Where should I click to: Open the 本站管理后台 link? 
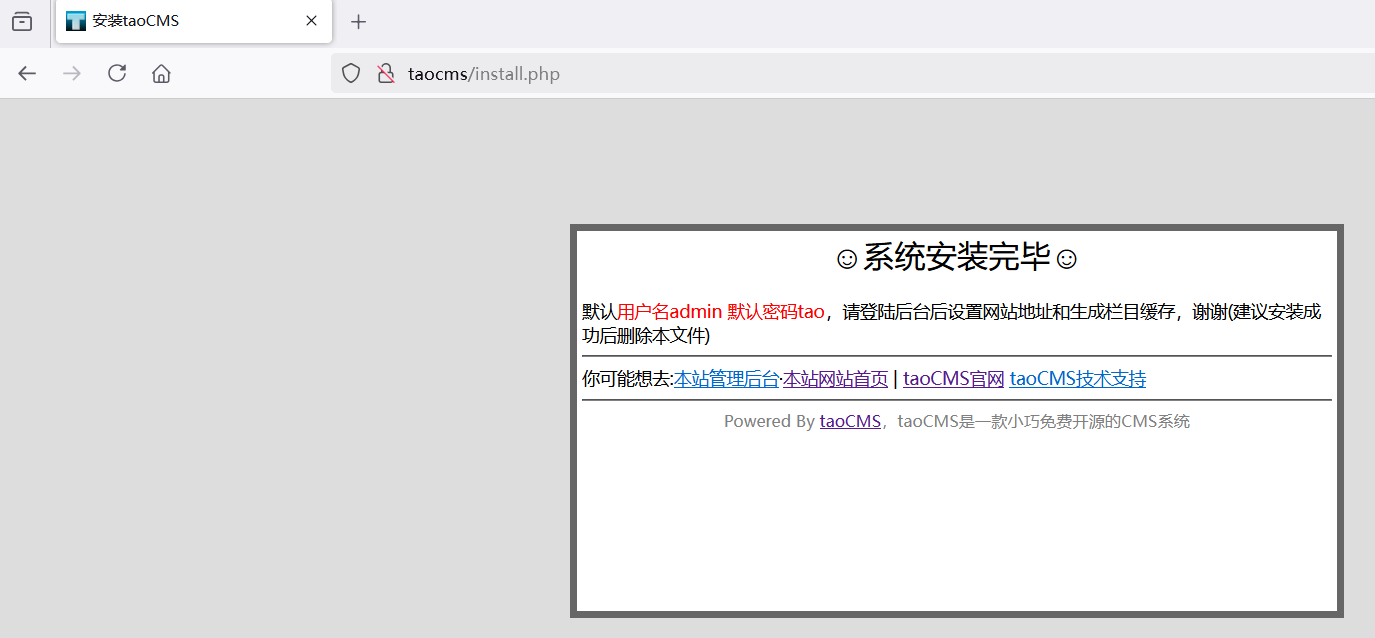(726, 379)
